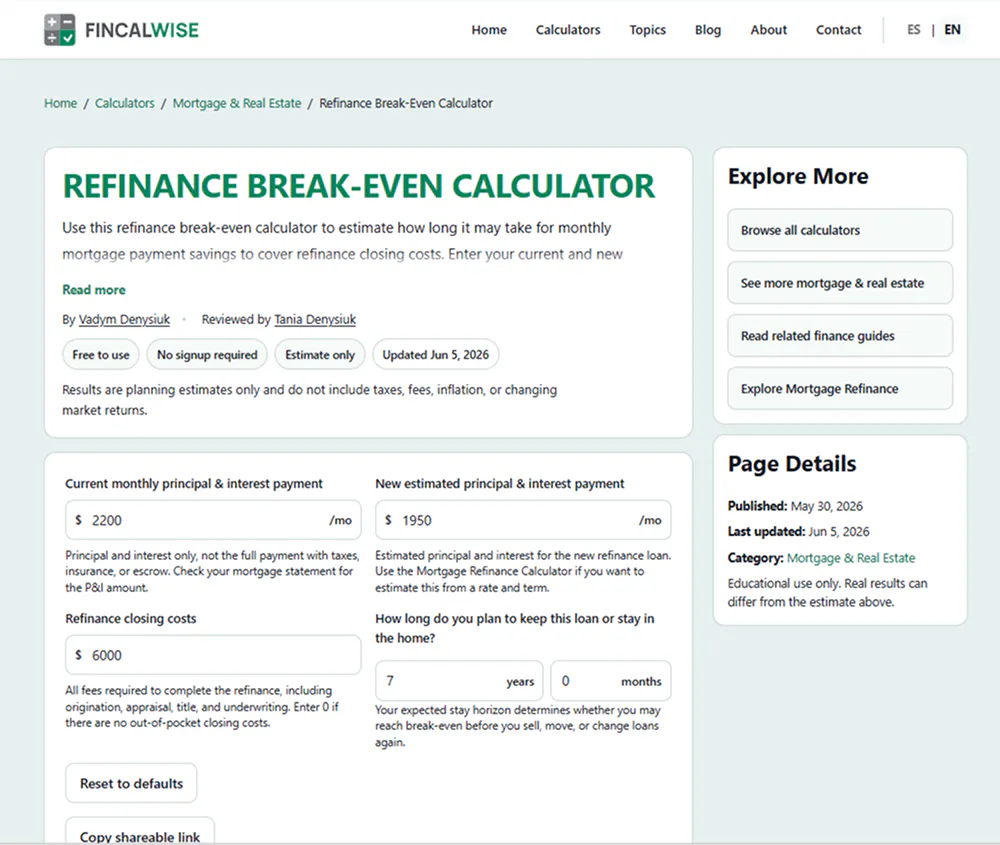1000x845 pixels.
Task: Click the Copy shareable link button
Action: [x=140, y=832]
